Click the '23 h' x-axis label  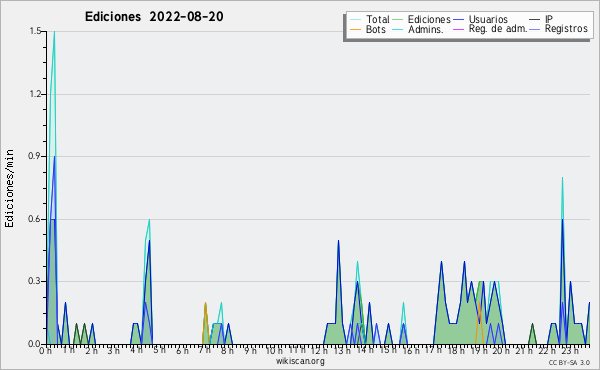[570, 350]
